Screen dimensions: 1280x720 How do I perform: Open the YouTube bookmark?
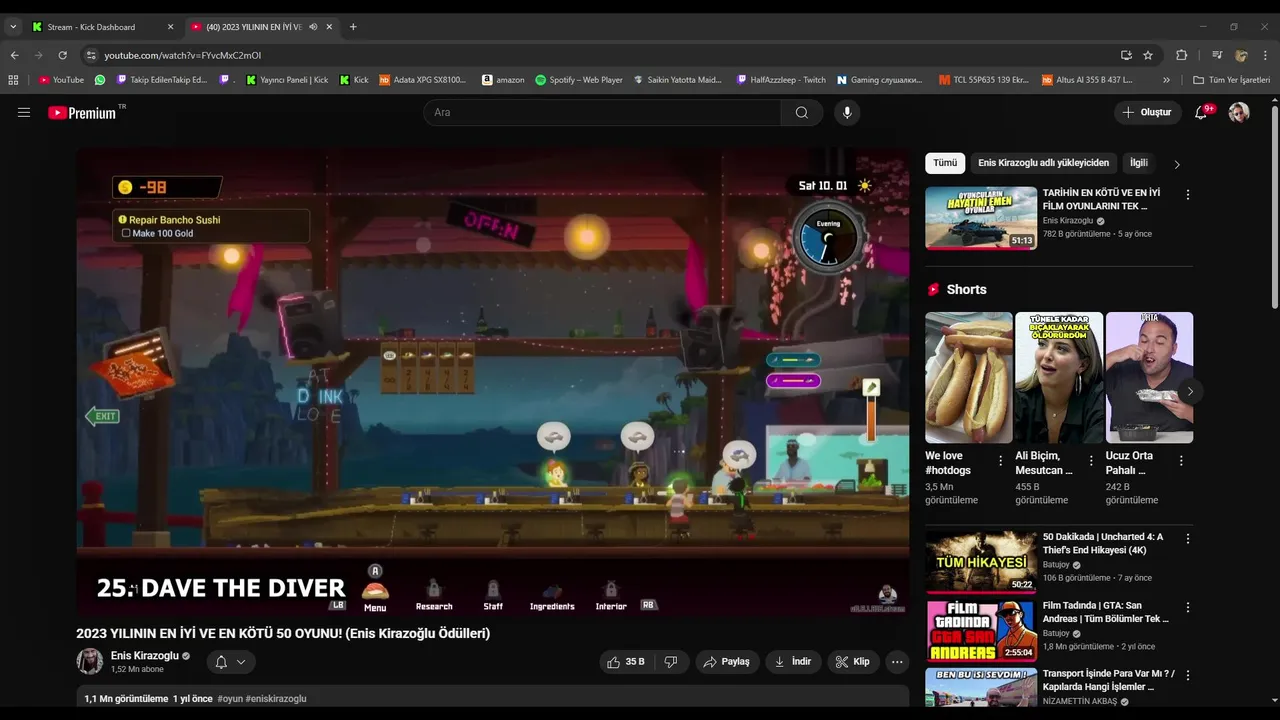click(x=61, y=80)
